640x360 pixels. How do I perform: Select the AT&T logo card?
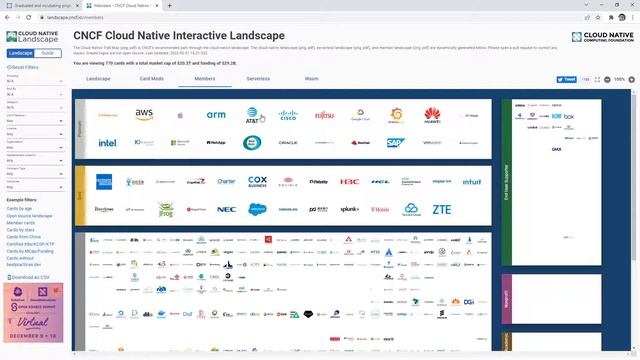(x=252, y=115)
